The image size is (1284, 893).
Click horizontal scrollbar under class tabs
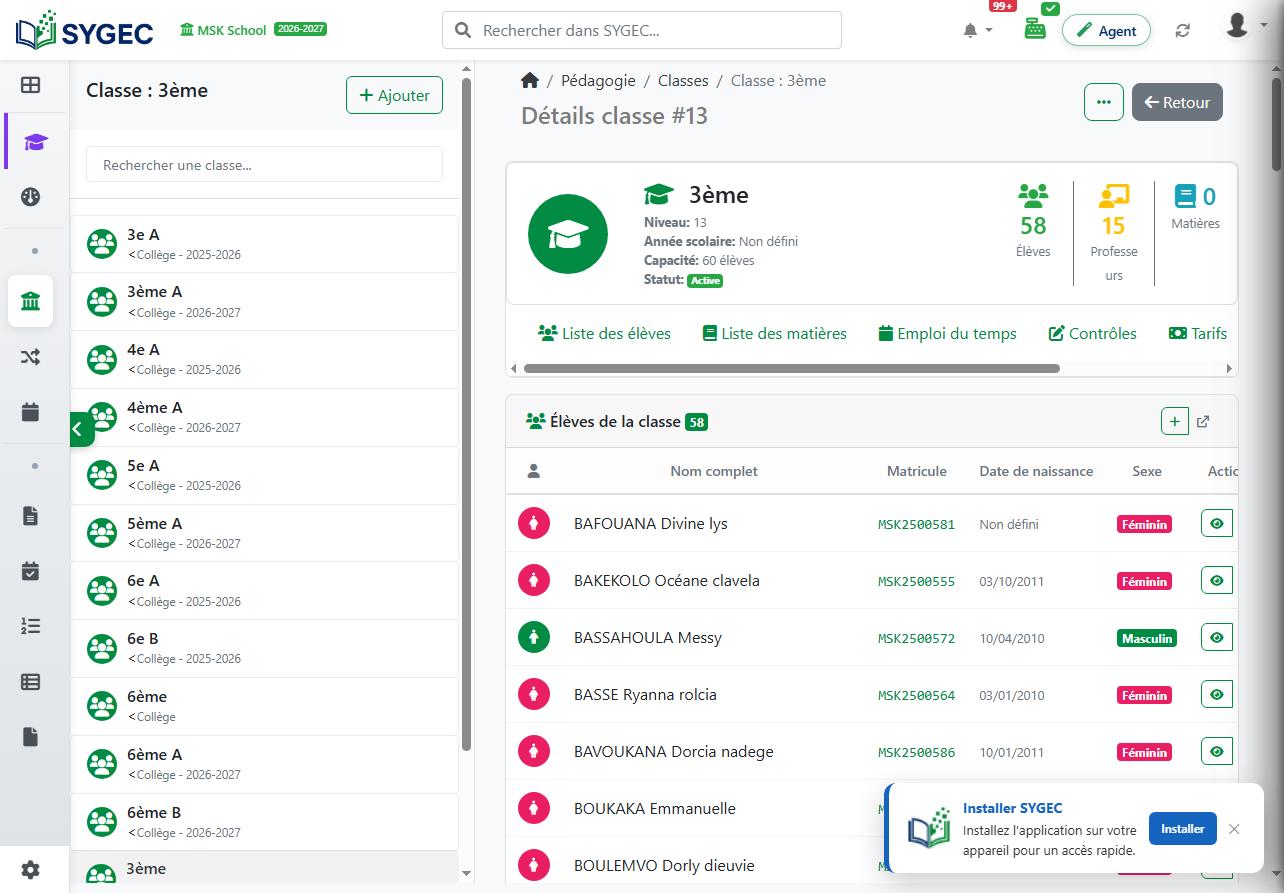tap(791, 368)
